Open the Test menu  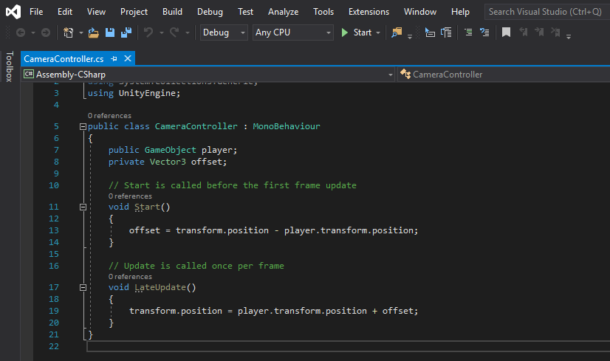245,12
